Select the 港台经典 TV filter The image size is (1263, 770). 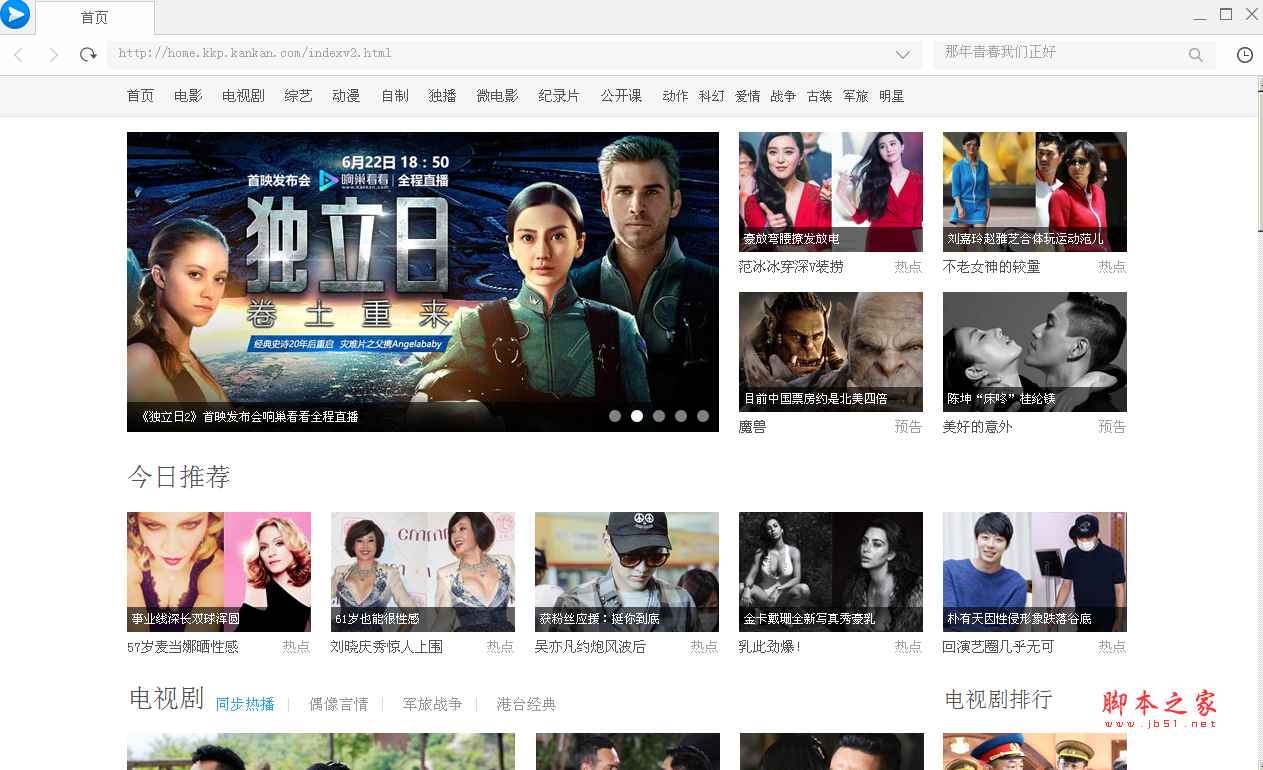coord(526,704)
